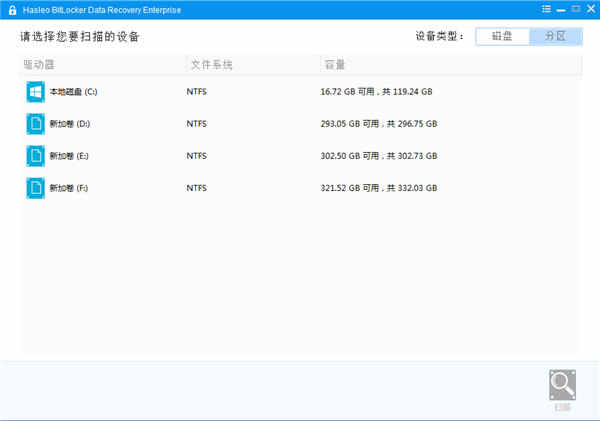Click NTFS in the C: row
Screen dimensions: 600x421
coord(197,92)
